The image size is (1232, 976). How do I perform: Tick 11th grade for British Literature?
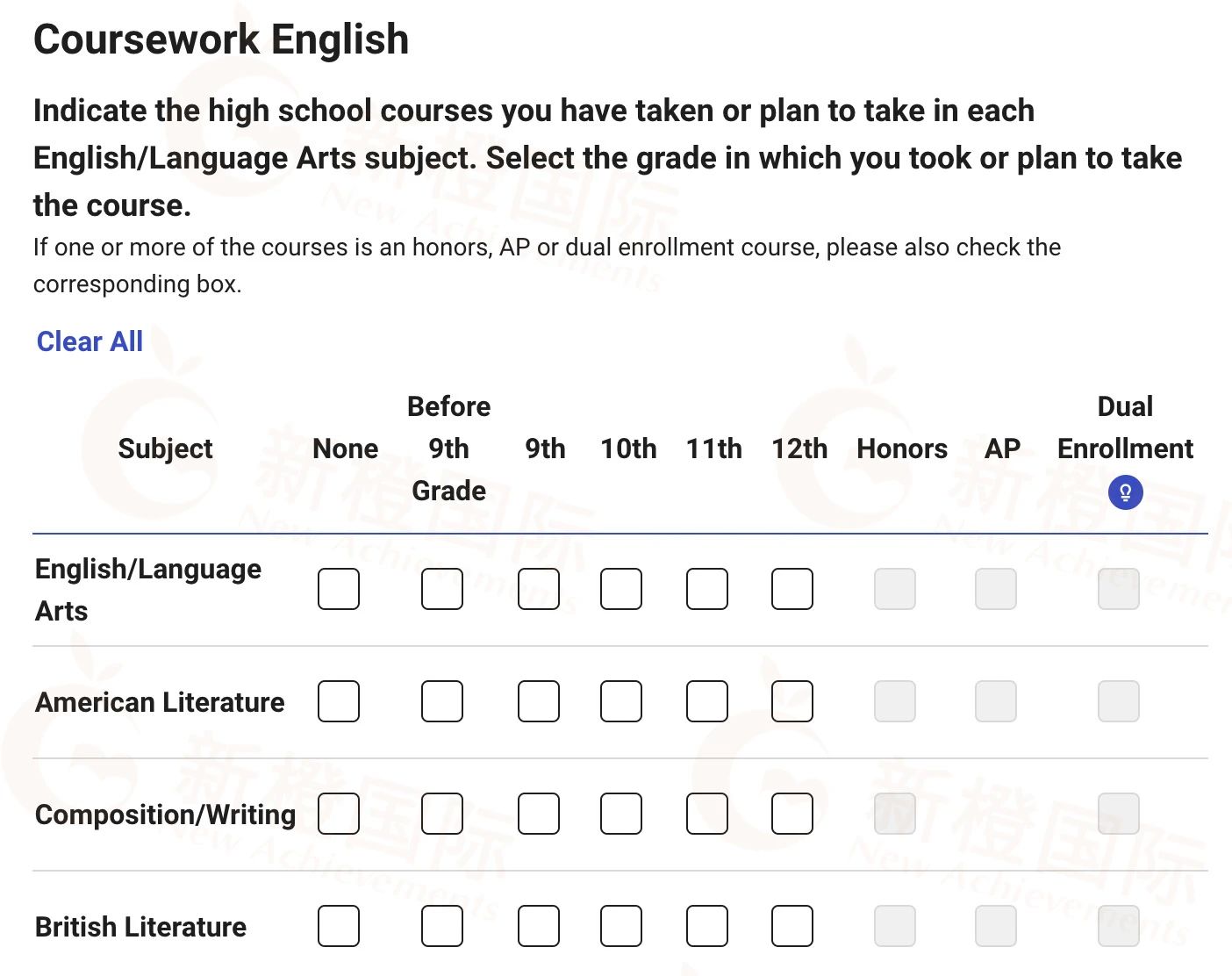[x=707, y=926]
